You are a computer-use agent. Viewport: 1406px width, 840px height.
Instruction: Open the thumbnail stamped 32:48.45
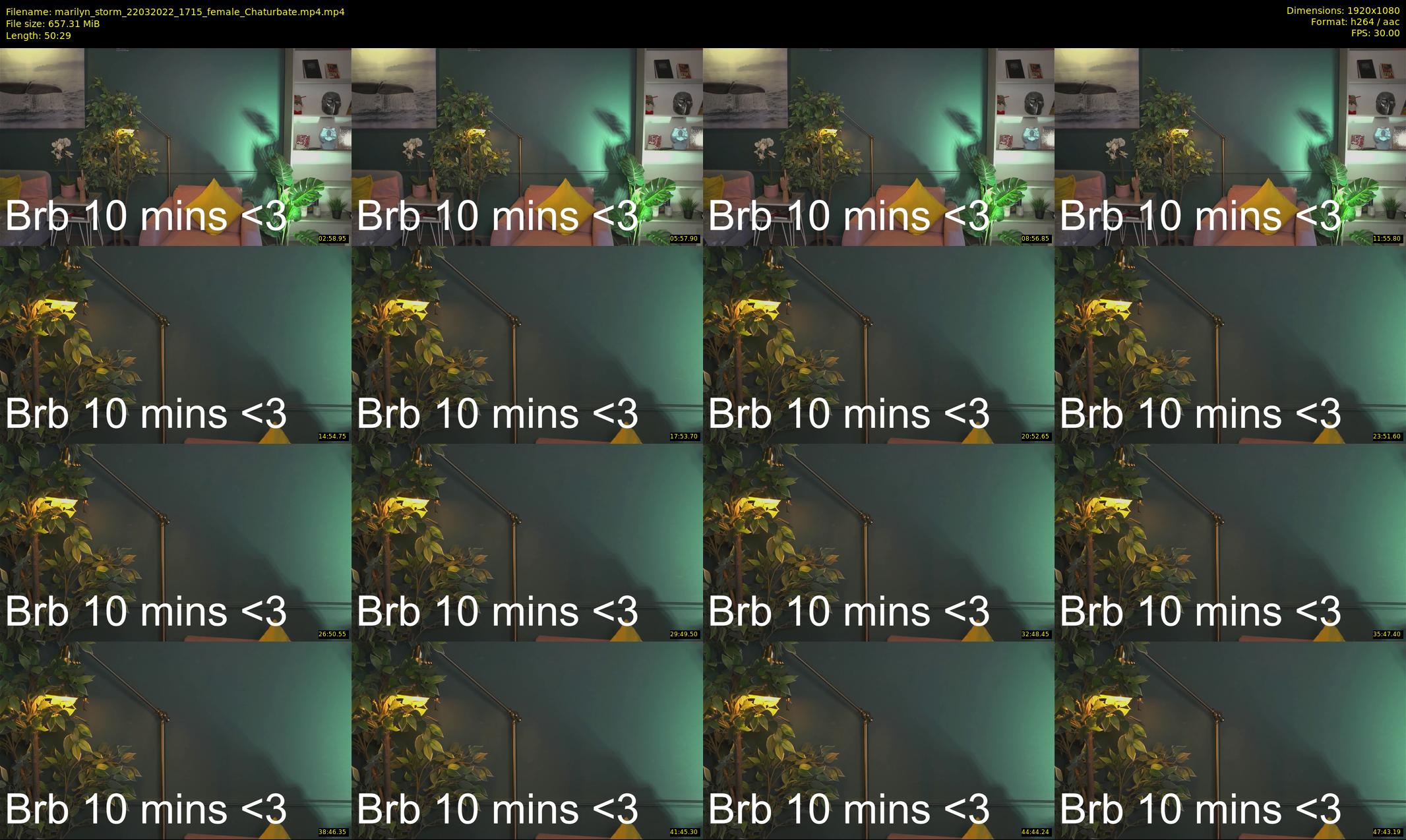tap(878, 542)
